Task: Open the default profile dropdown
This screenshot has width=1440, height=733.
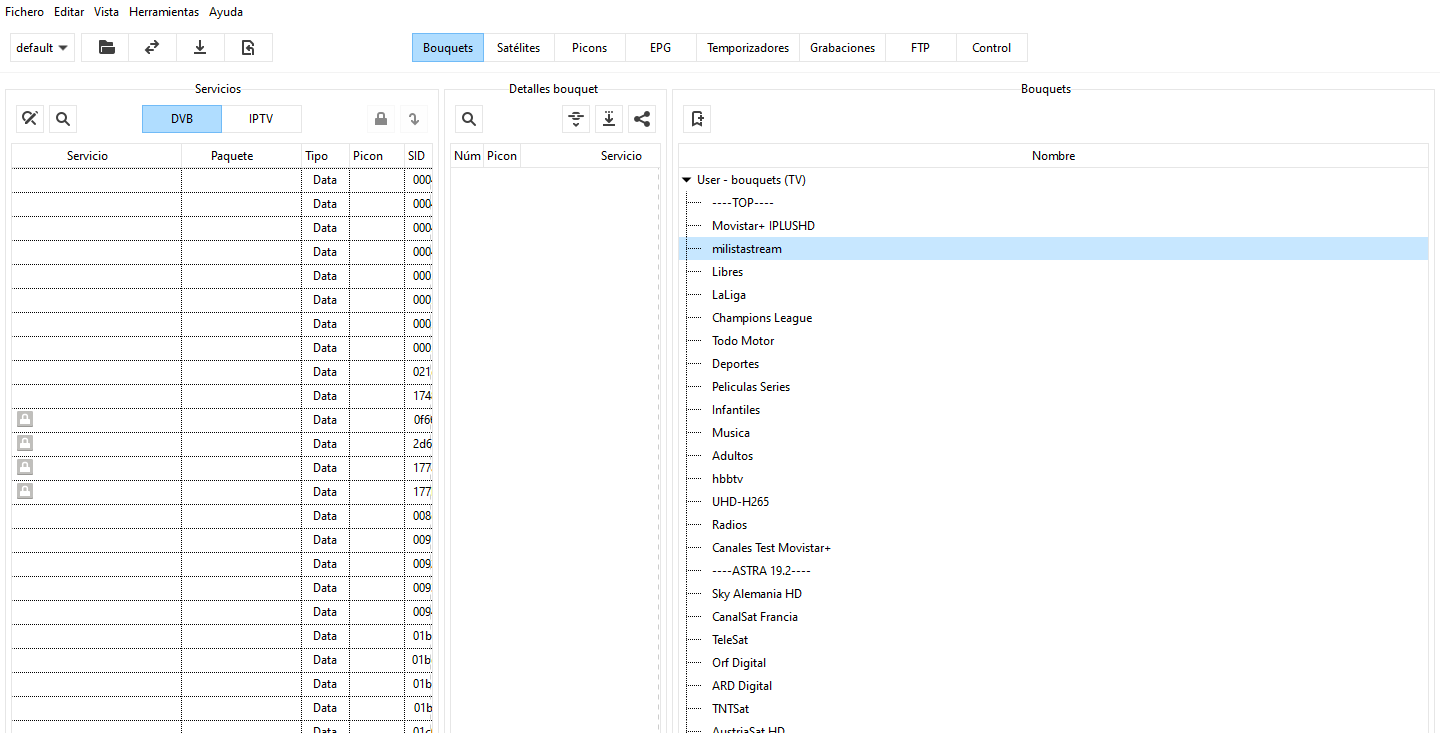Action: [42, 48]
